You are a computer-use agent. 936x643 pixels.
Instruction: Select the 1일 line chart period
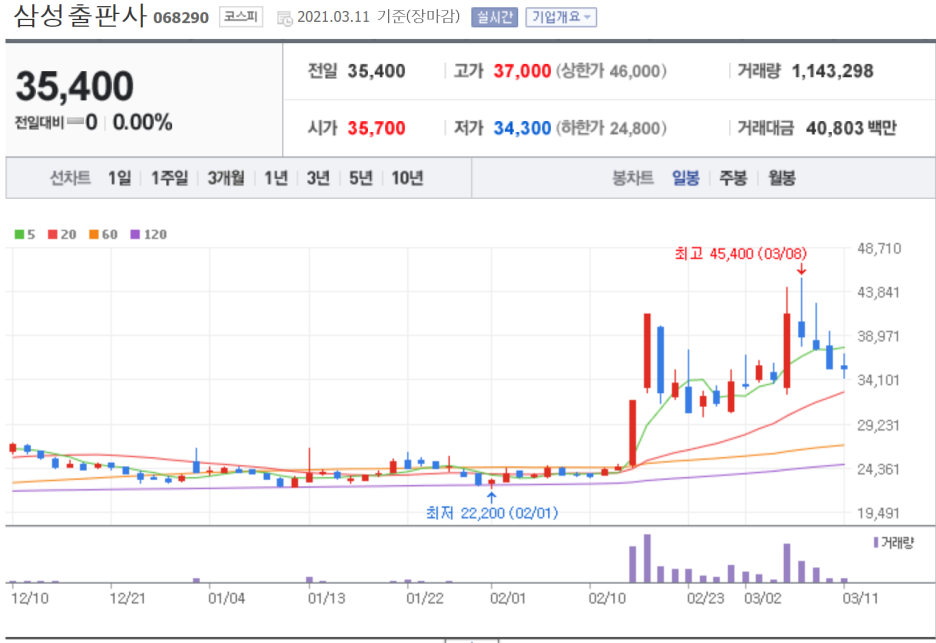click(x=119, y=178)
